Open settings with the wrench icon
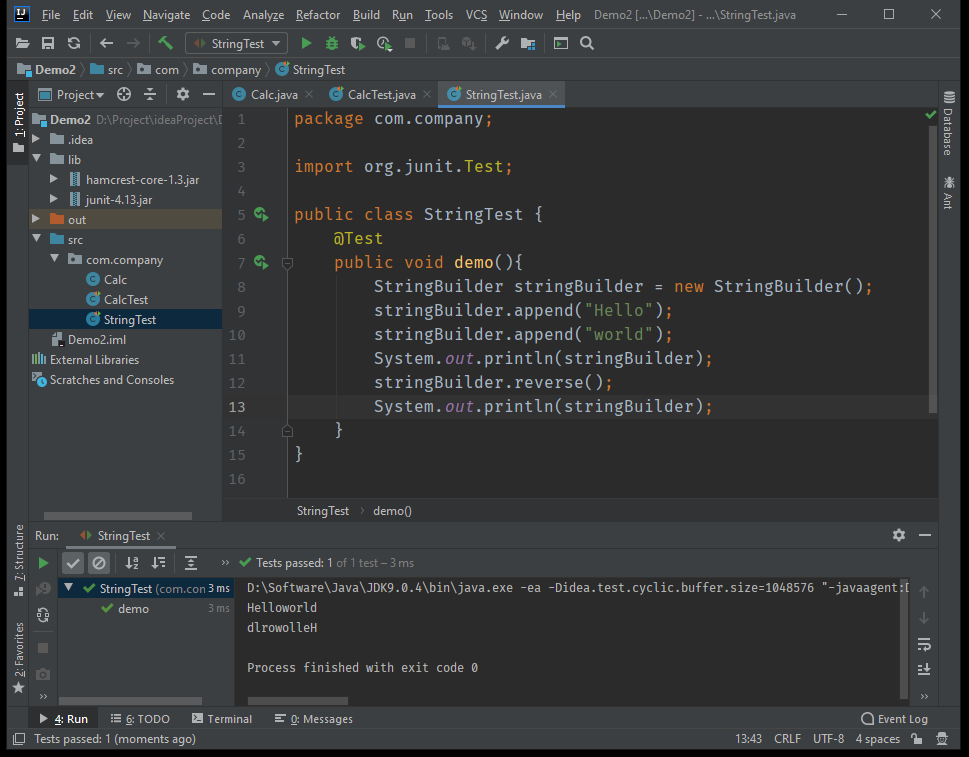This screenshot has height=757, width=969. (x=502, y=43)
